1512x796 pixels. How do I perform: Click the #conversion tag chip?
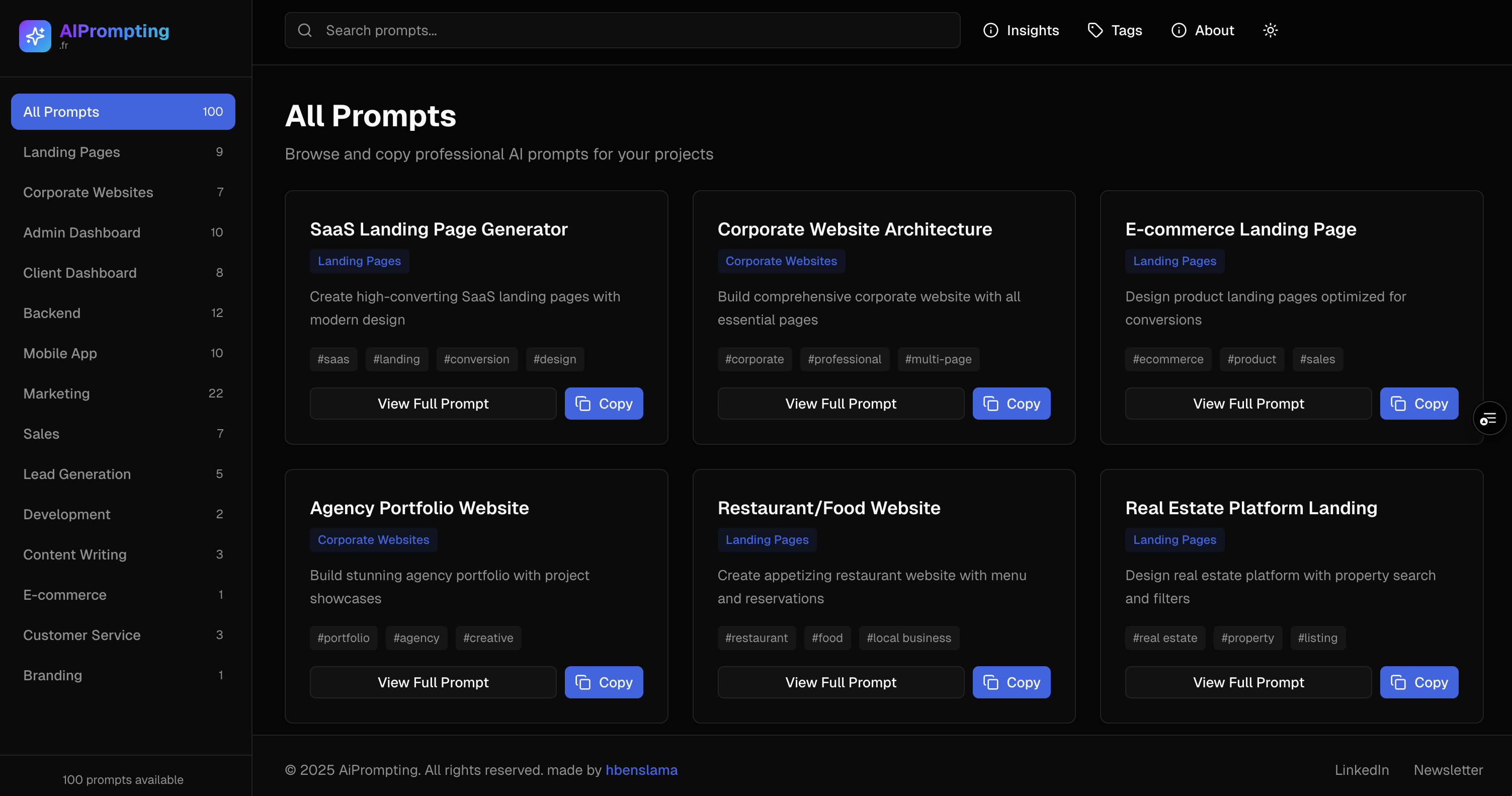coord(476,359)
